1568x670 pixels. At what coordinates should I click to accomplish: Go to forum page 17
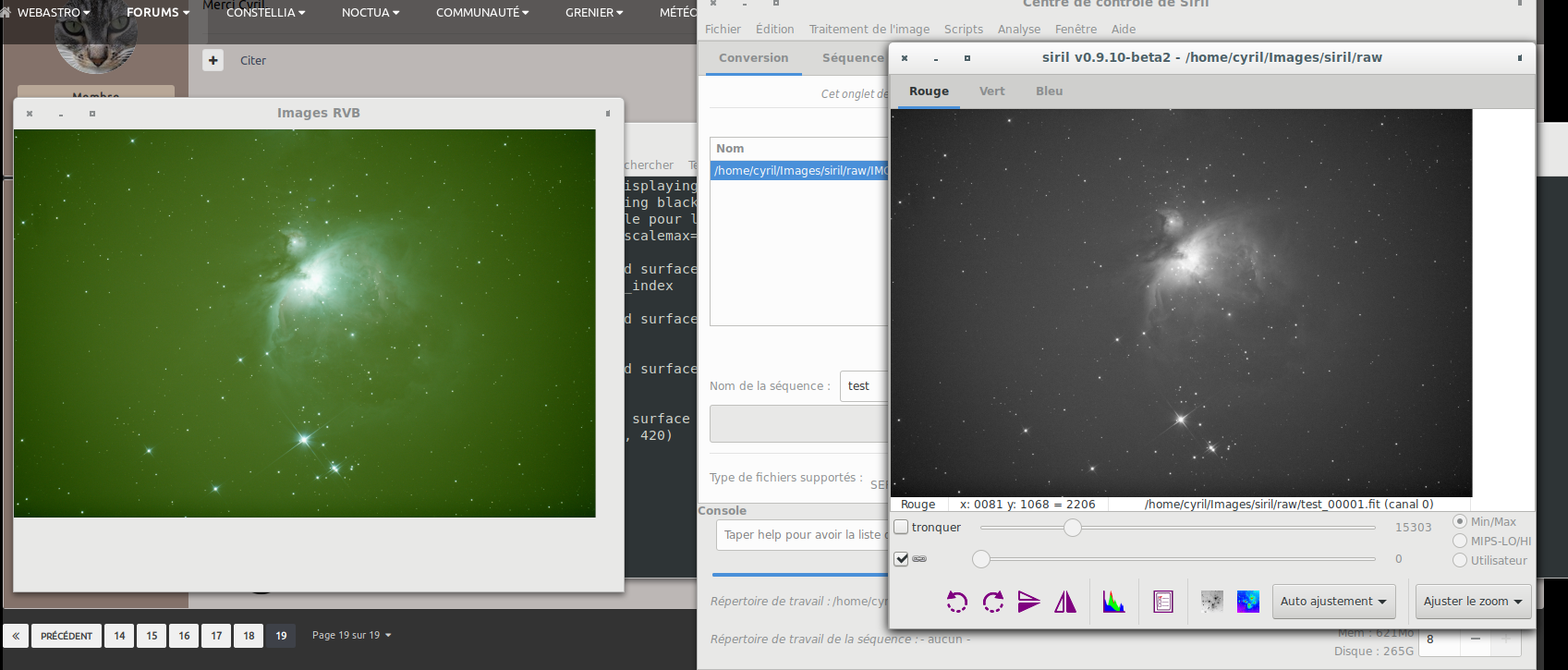click(216, 636)
